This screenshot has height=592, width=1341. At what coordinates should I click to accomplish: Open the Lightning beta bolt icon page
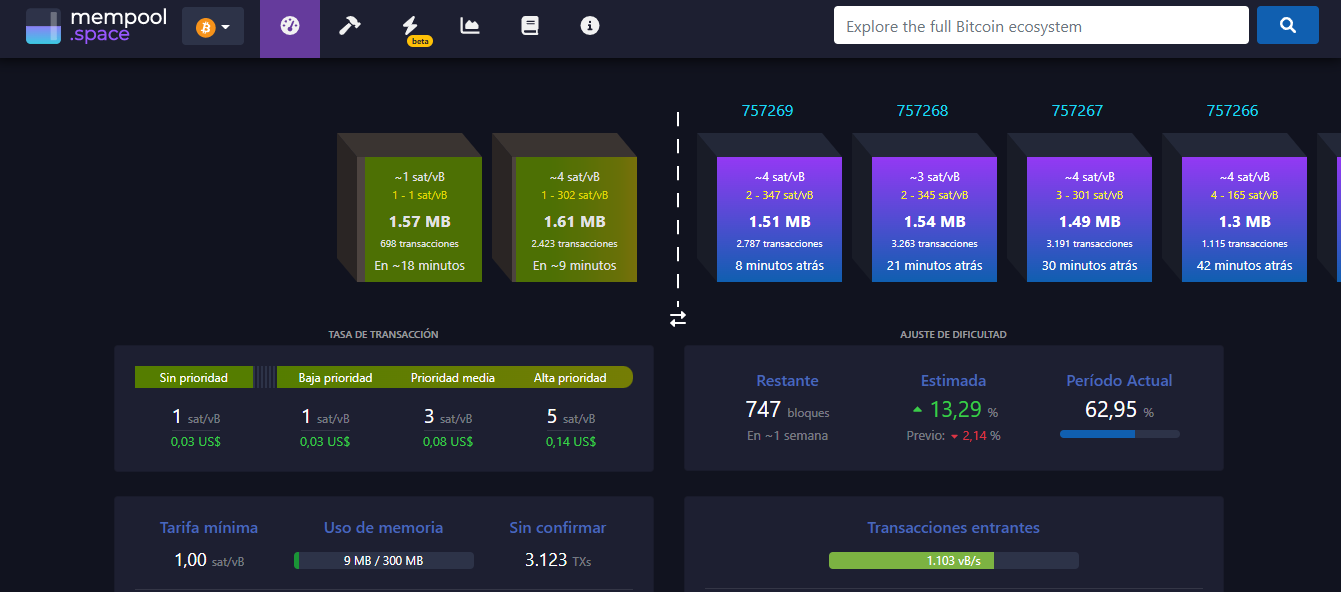pos(410,28)
